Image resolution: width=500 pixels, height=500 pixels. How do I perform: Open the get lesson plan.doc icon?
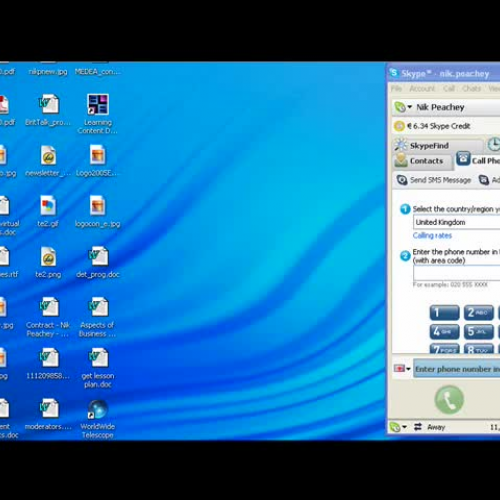[98, 358]
